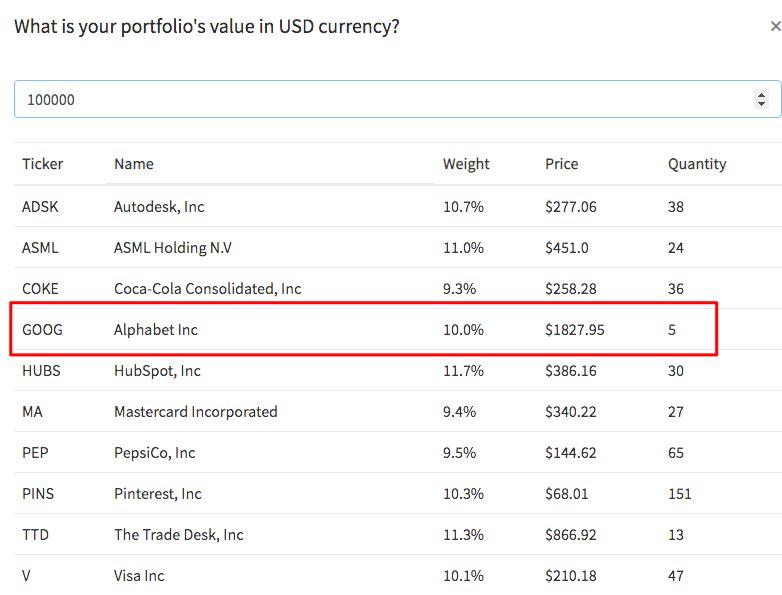Click Visa's price of $210.18

click(x=571, y=576)
